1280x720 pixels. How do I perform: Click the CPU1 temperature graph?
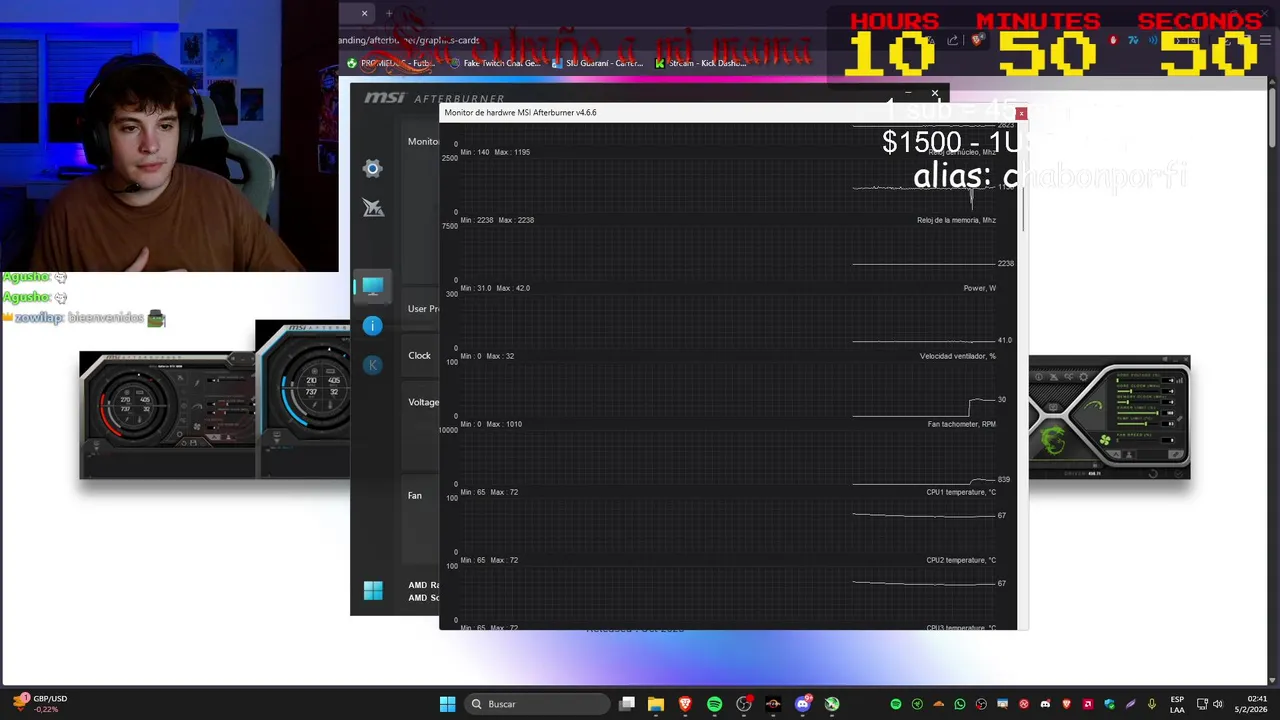(727, 525)
